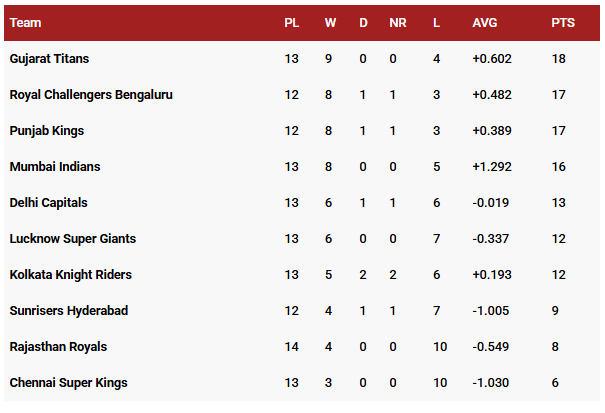Viewport: 605px width, 413px height.
Task: Open Kolkata Knight Riders team link
Action: (70, 275)
